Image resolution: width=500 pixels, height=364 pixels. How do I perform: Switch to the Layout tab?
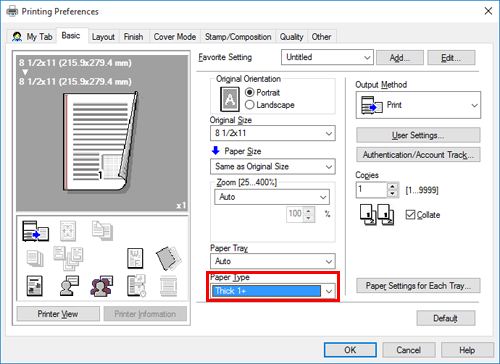point(103,37)
